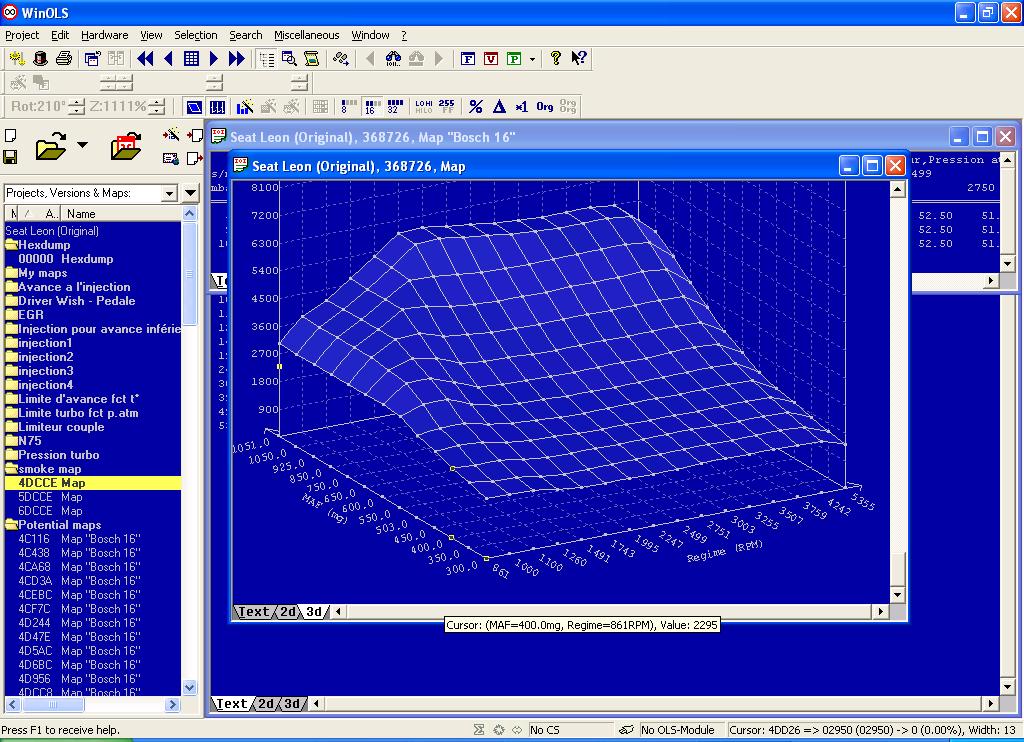Screen dimensions: 1024x742
Task: Select the 4DCCE Map tree entry
Action: (x=92, y=483)
